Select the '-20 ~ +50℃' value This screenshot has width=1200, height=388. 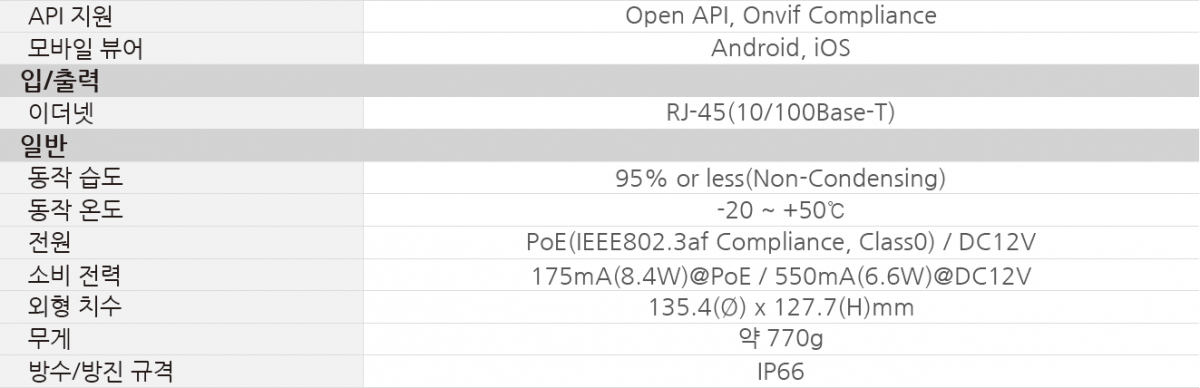tap(781, 210)
